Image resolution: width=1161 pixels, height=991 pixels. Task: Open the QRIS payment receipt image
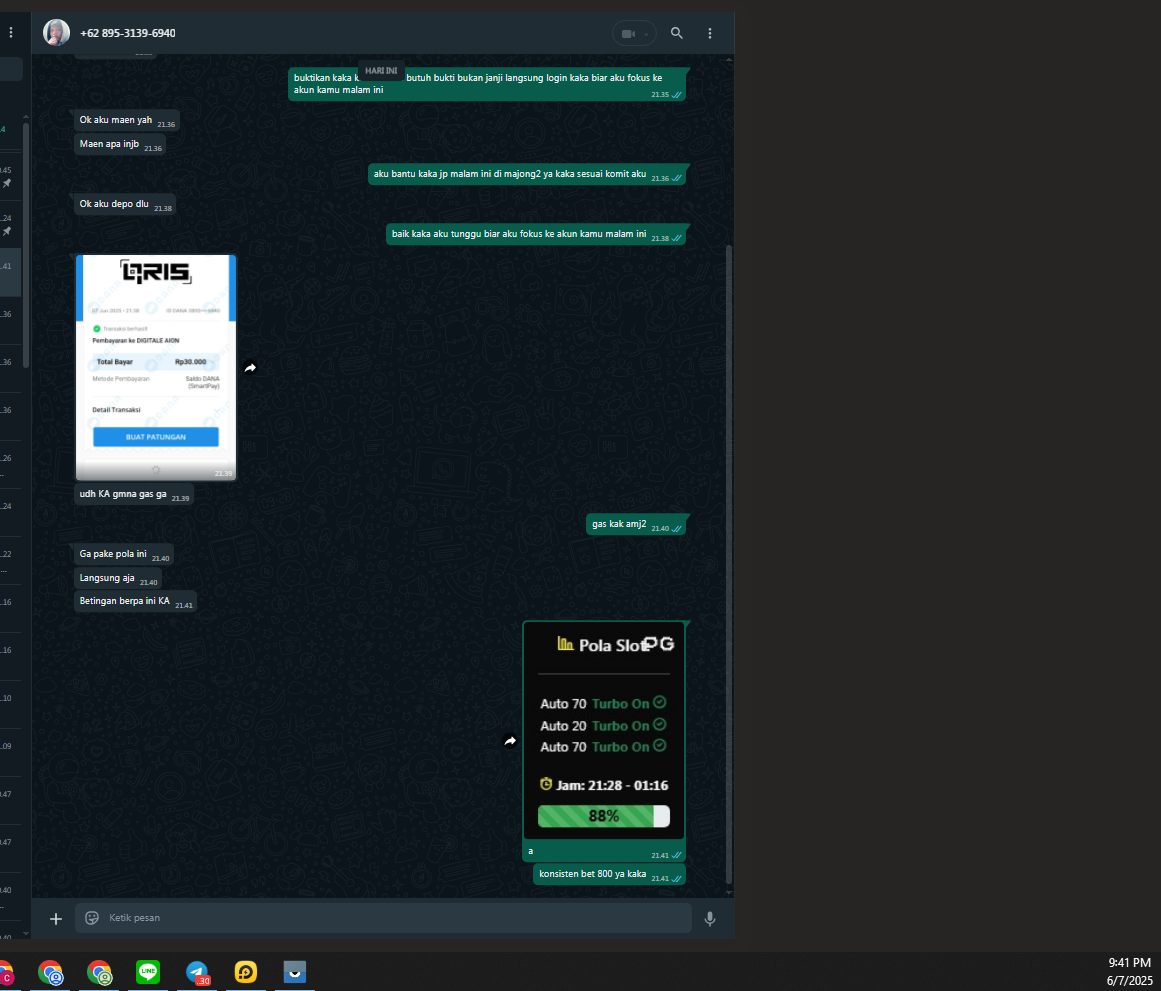[x=155, y=367]
